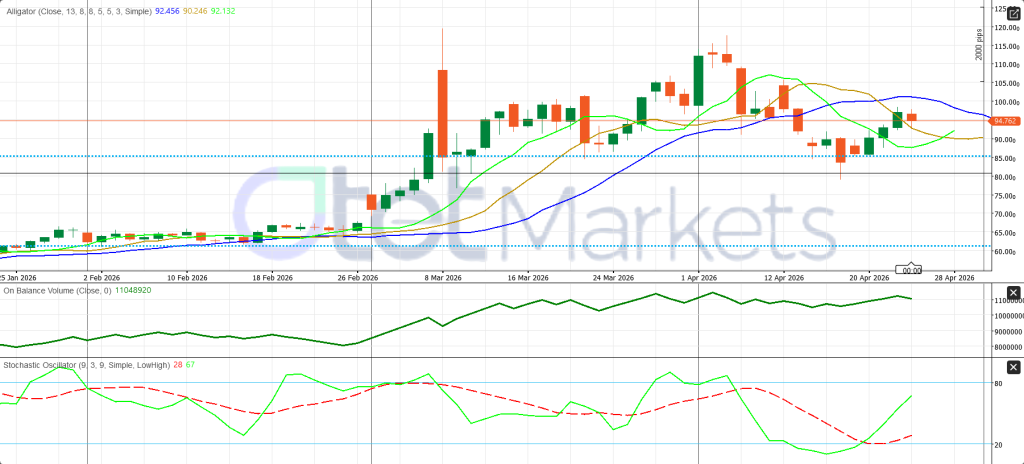1024x464 pixels.
Task: Close the Stochastic Oscillator panel
Action: point(1013,367)
